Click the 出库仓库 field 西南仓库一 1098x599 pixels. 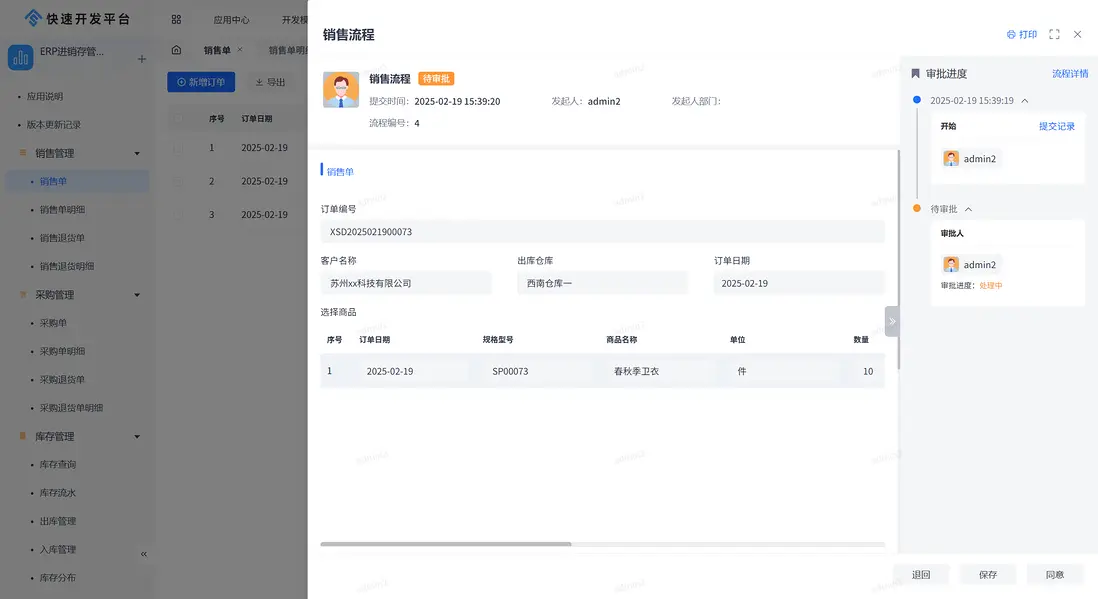(x=603, y=283)
